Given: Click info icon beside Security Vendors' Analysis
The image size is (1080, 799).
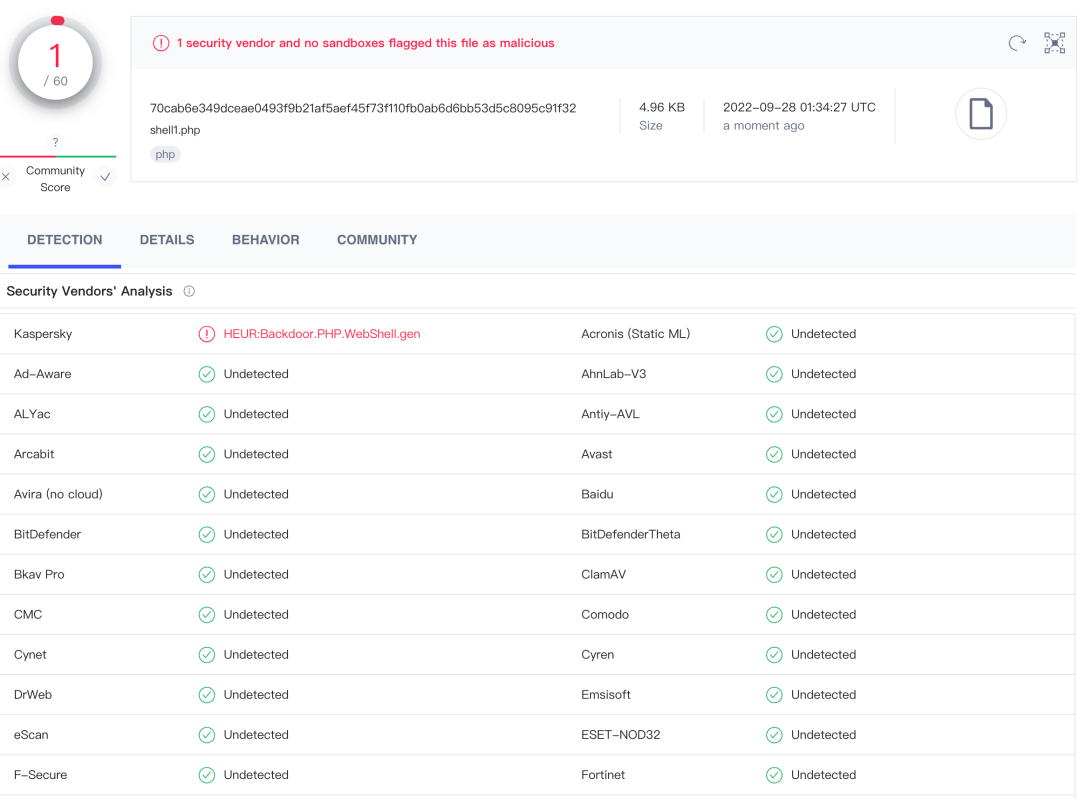Looking at the screenshot, I should (189, 291).
